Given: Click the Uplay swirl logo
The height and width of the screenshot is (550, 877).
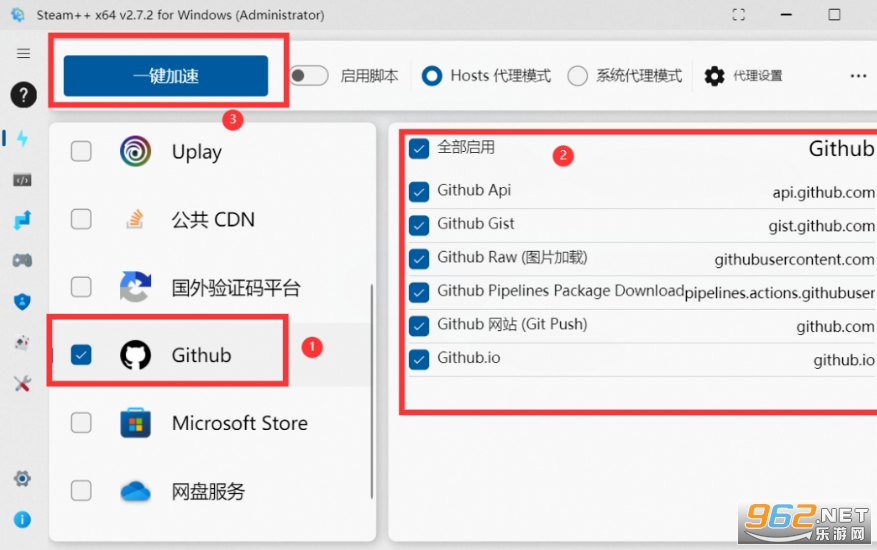Looking at the screenshot, I should coord(135,151).
